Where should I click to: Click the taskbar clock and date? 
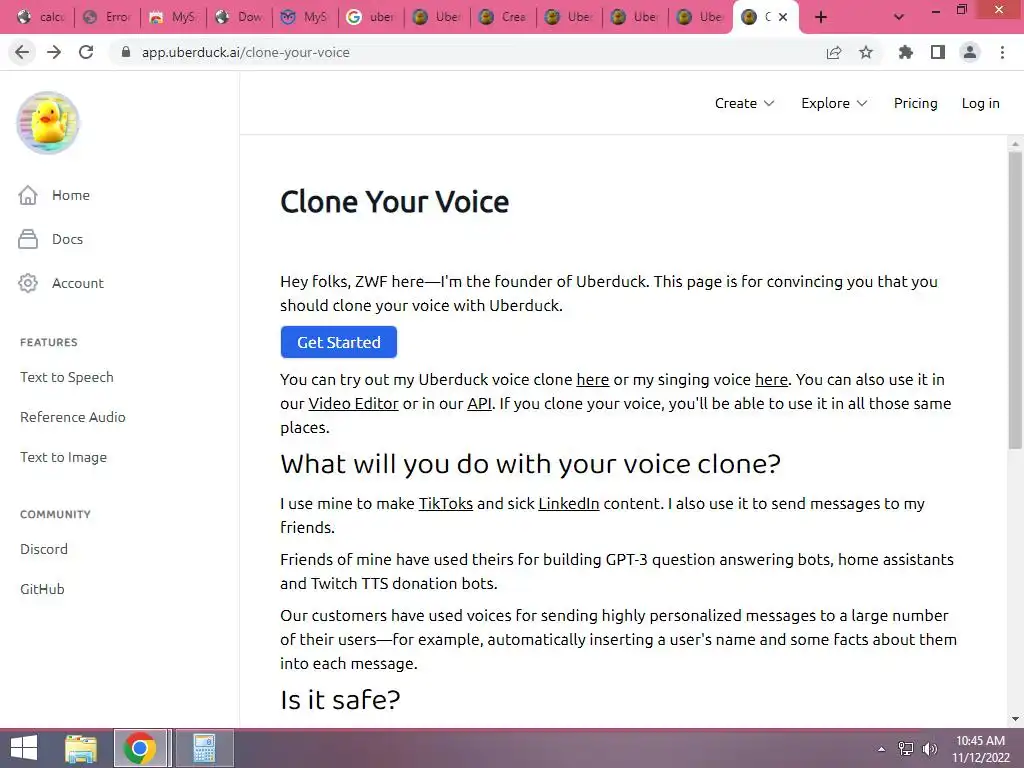pyautogui.click(x=980, y=749)
